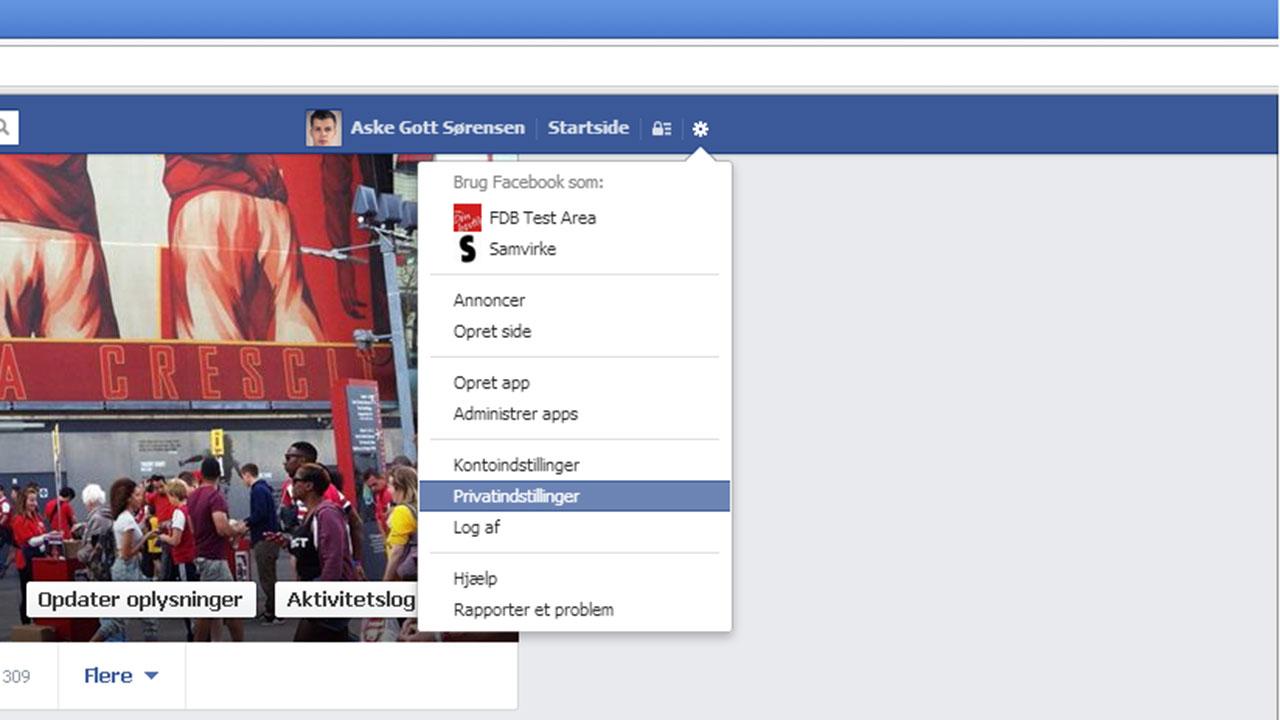Click the Aske Gott Sørensen profile picture
Viewport: 1280px width, 720px height.
(324, 128)
